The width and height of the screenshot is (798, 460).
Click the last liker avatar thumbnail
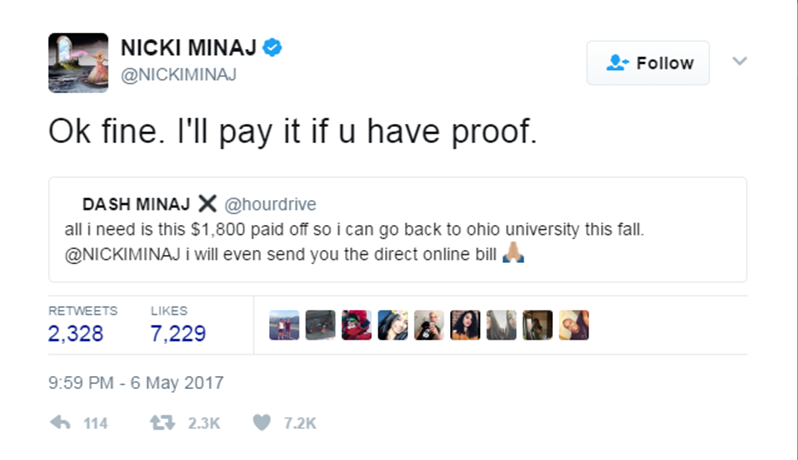(574, 325)
